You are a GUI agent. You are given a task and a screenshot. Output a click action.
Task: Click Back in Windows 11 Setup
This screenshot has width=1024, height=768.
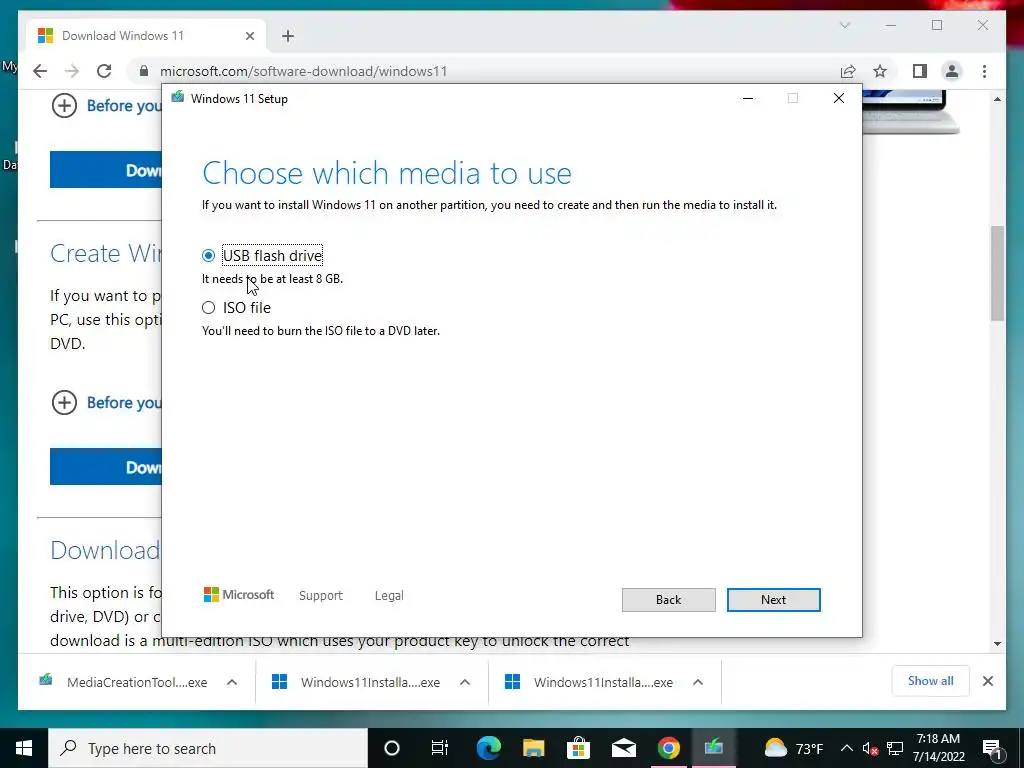[x=668, y=600]
